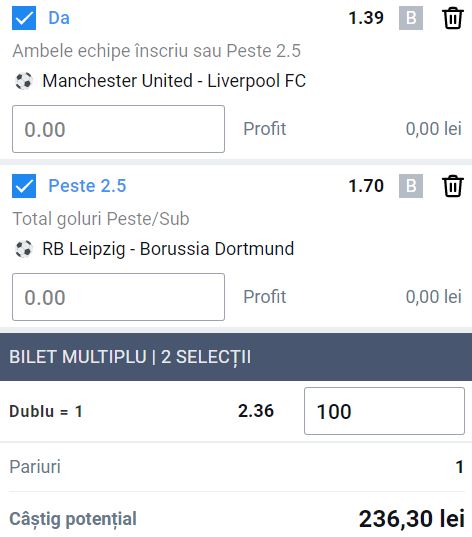Open the Da selection label

click(59, 18)
